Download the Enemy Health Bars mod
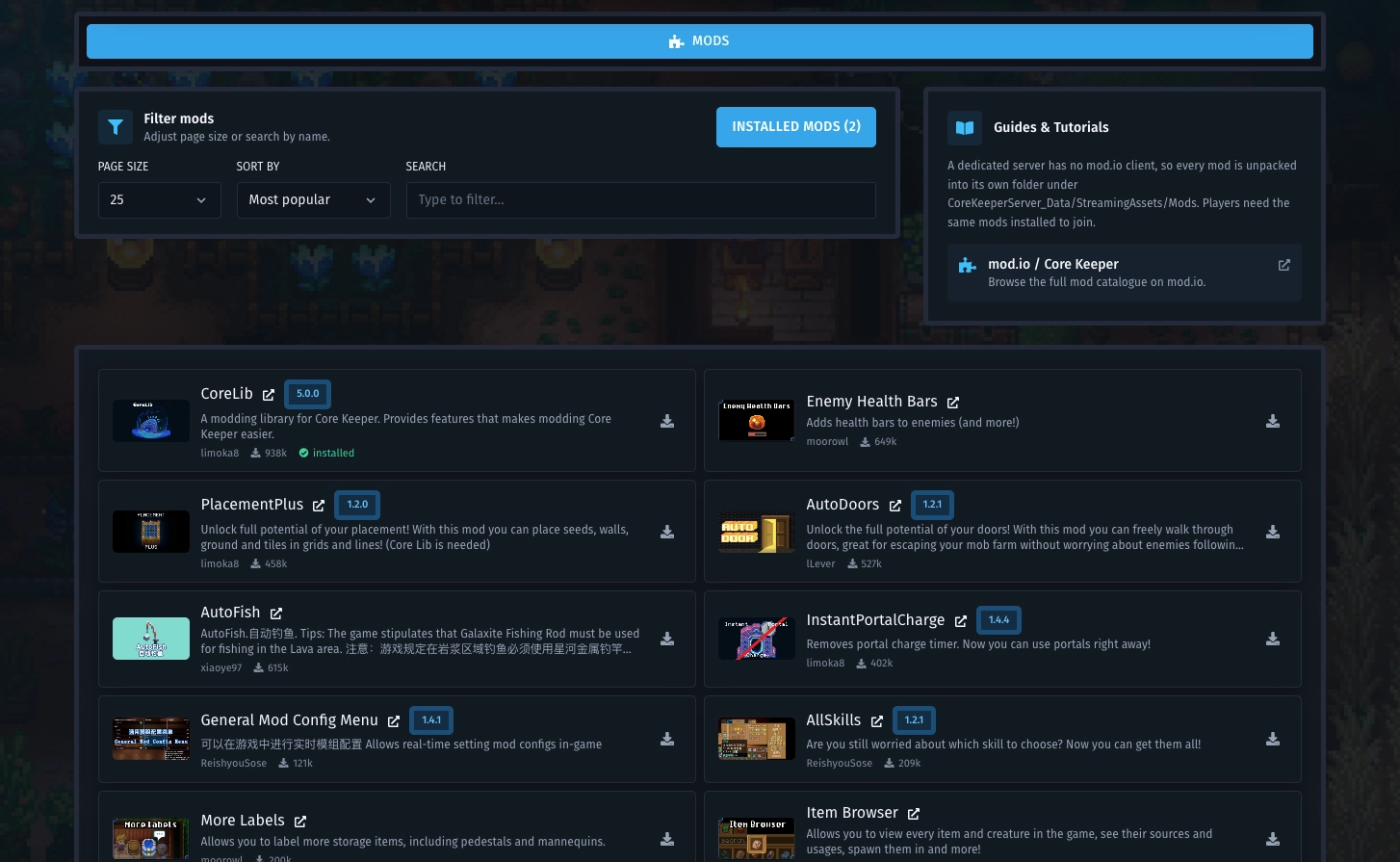 [x=1272, y=421]
